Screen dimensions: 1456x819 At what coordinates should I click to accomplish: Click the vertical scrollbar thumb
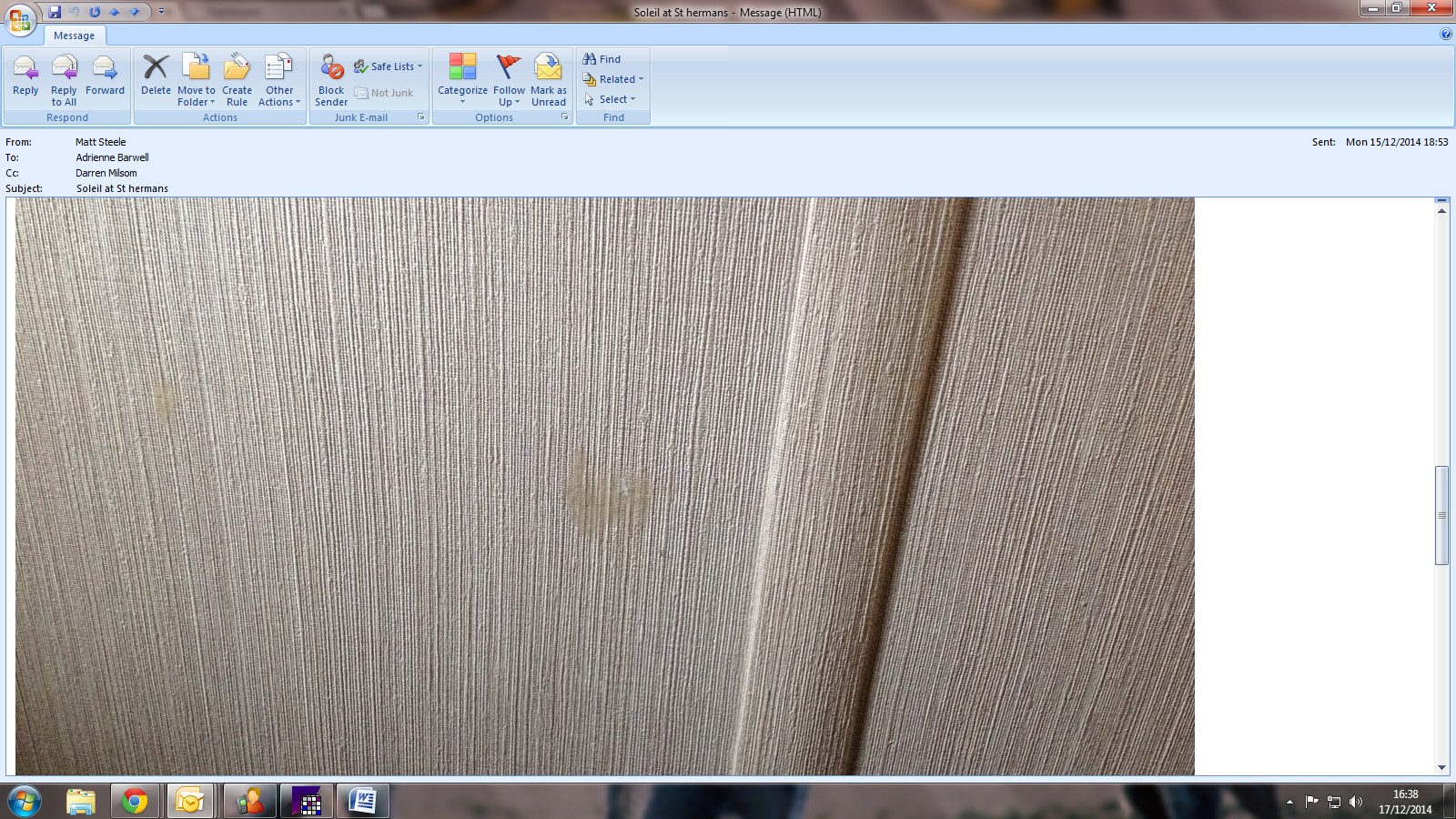(1441, 515)
